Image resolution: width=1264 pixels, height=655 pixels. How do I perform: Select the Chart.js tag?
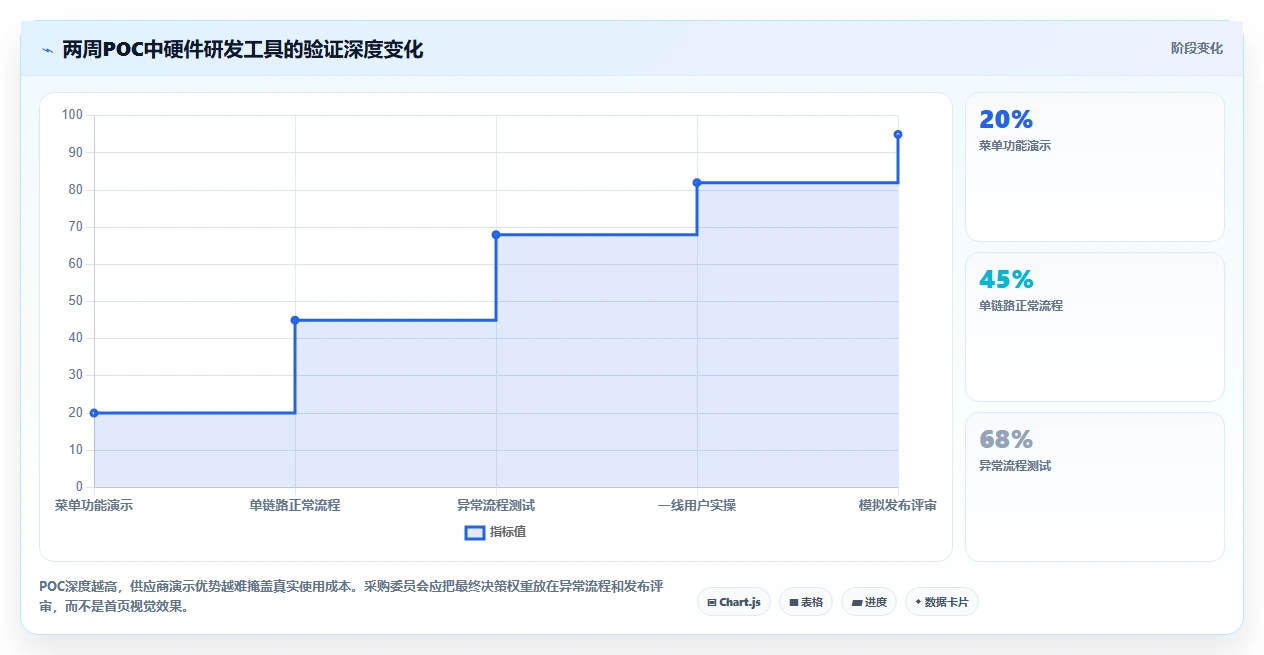[x=734, y=602]
